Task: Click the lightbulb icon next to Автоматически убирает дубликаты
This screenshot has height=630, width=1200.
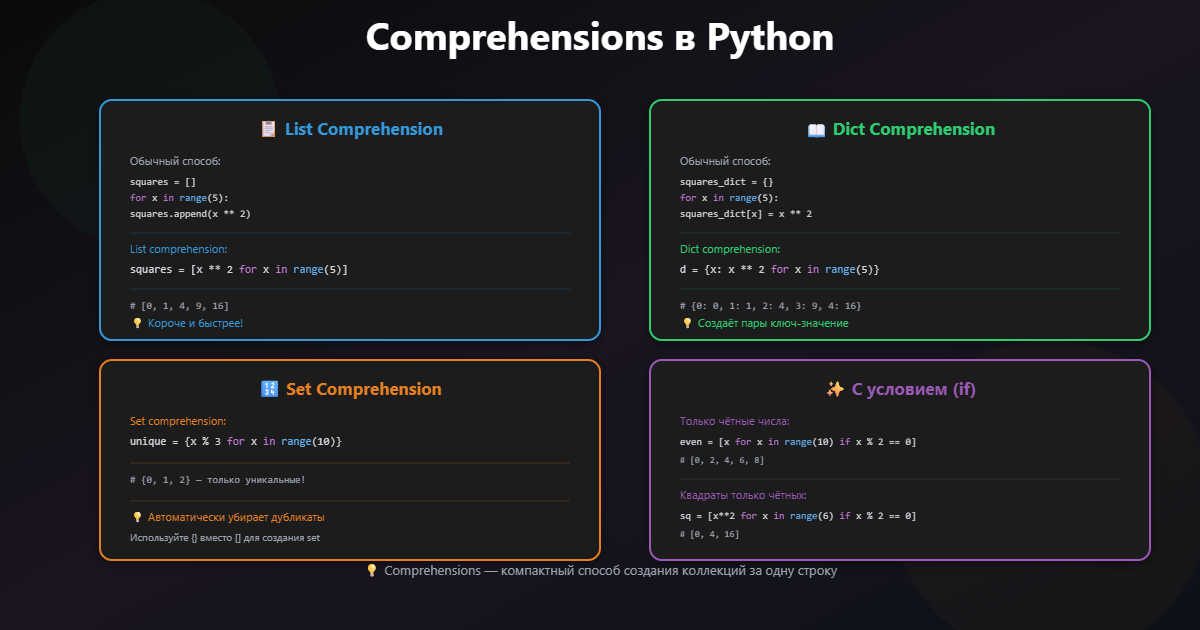Action: (x=137, y=517)
